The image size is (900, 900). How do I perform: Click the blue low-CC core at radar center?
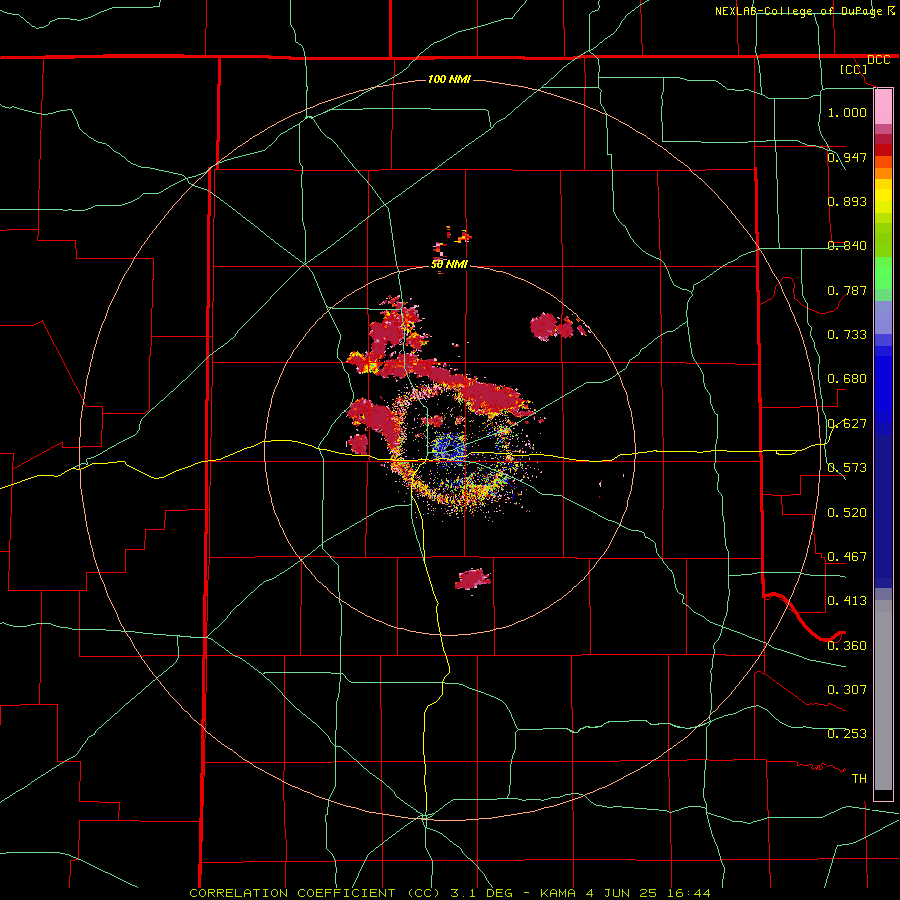click(450, 448)
